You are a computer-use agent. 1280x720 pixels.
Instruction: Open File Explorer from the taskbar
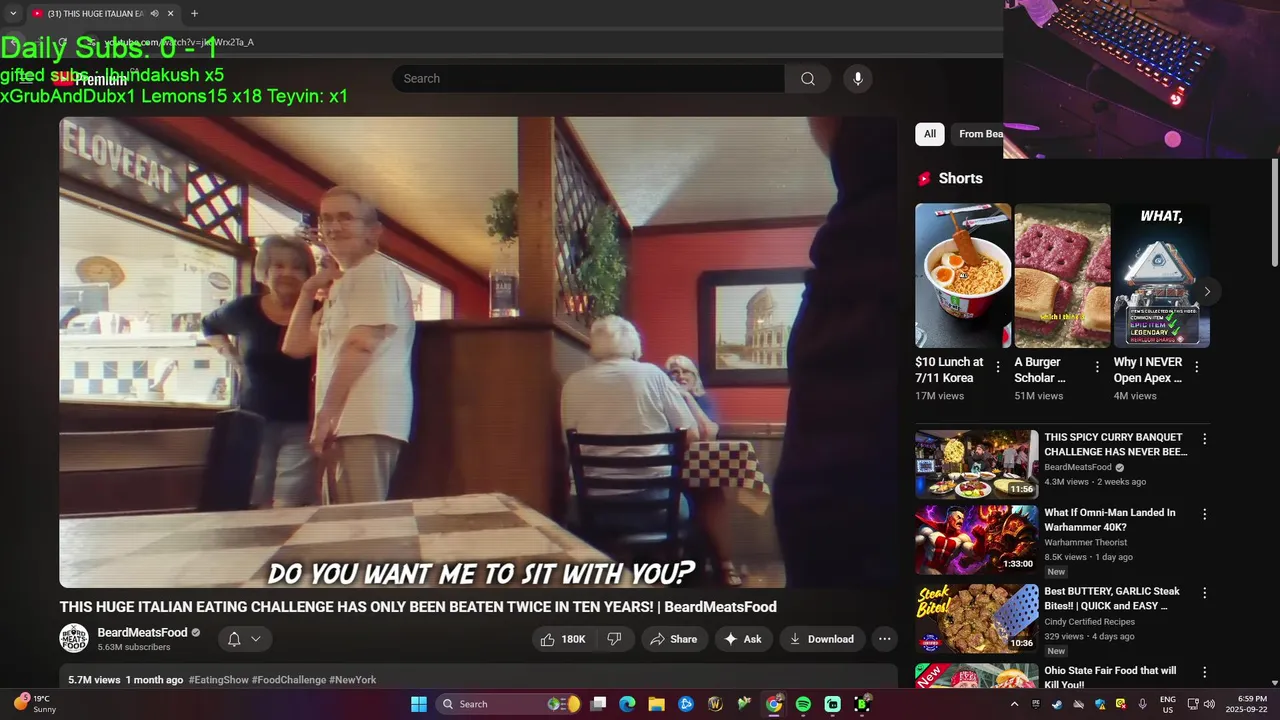pos(656,704)
